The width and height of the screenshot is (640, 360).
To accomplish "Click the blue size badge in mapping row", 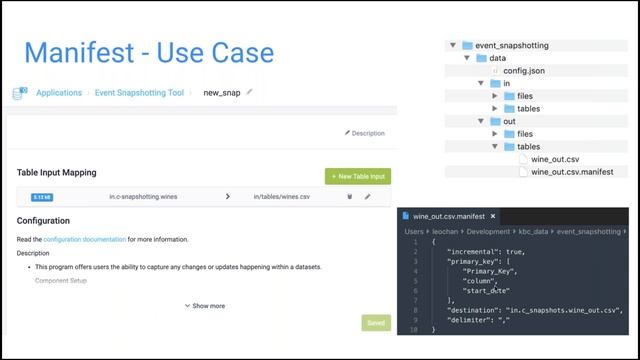I will 42,197.
